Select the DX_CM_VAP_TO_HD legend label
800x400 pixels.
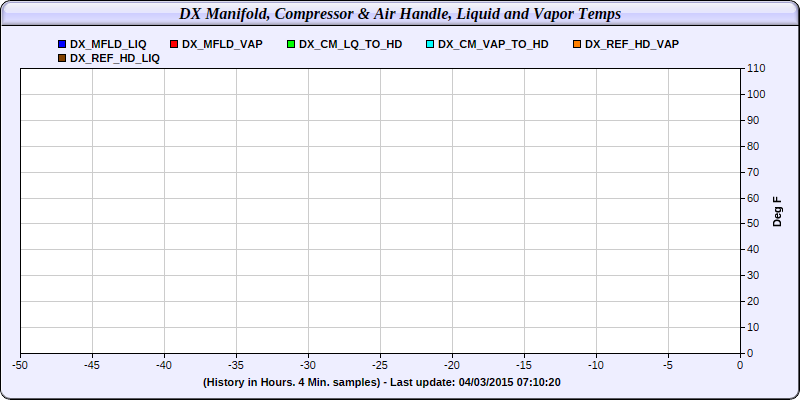point(493,44)
